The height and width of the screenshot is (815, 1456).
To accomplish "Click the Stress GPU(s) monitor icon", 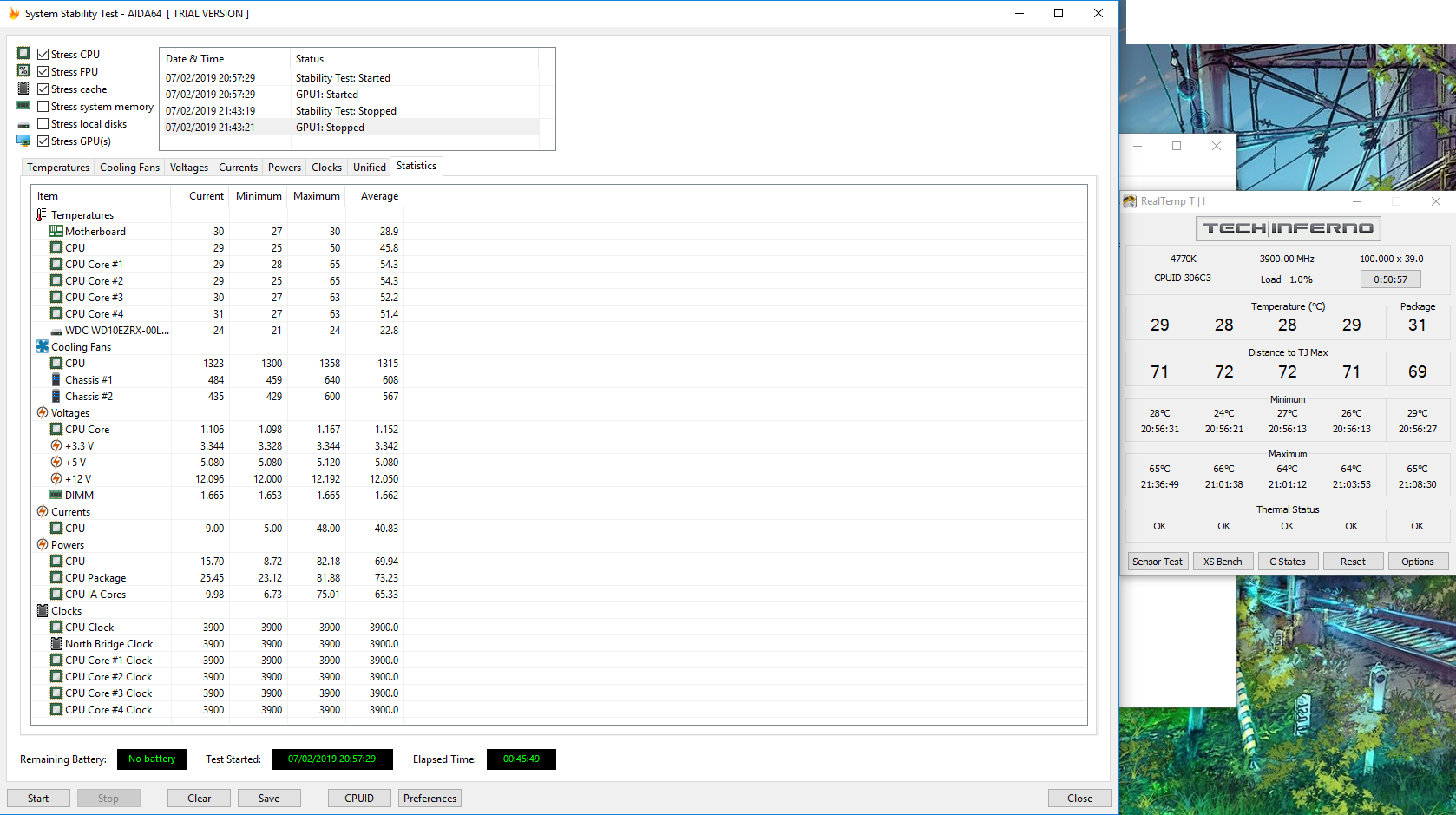I will [23, 141].
